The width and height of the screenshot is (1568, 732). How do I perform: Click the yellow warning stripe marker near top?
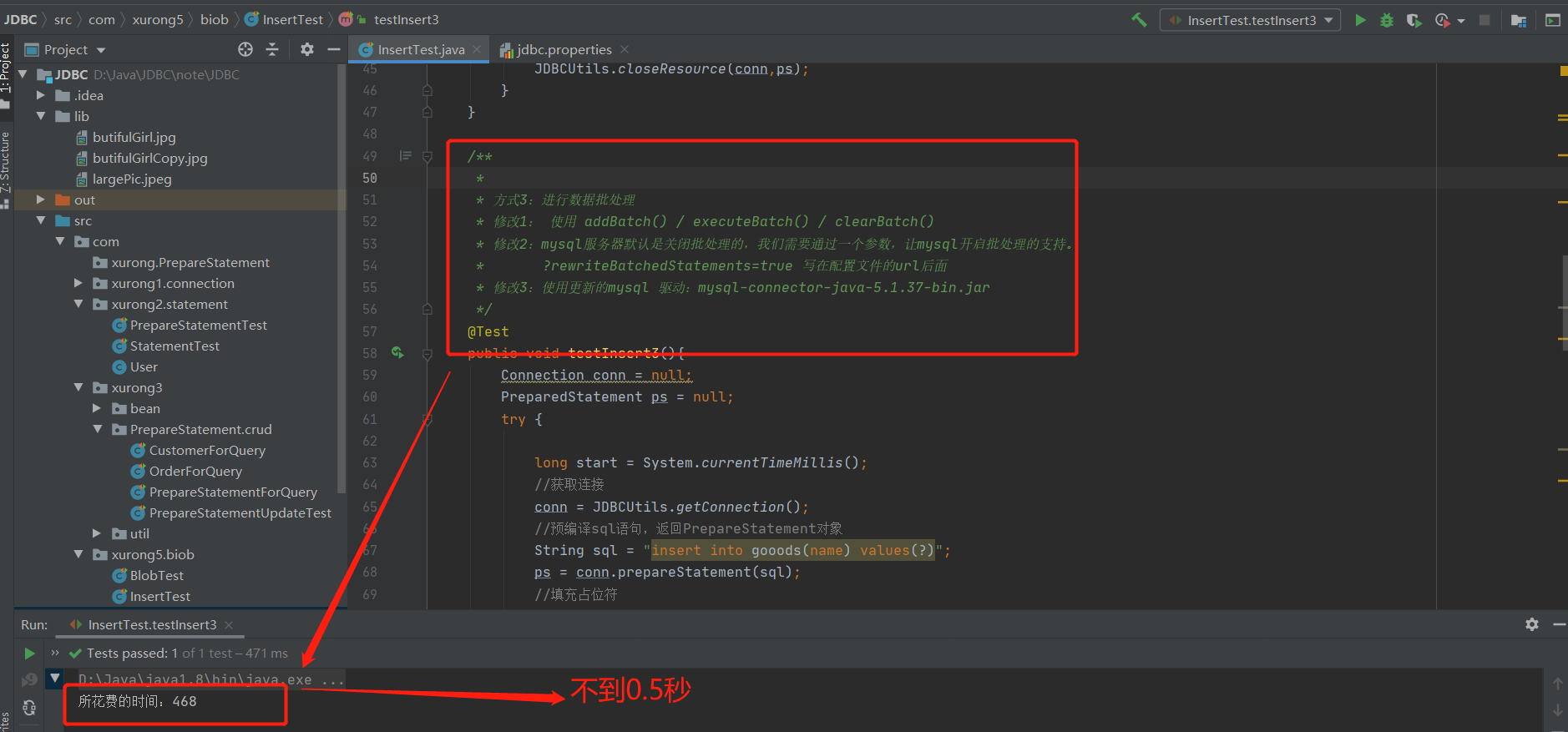tap(1563, 71)
